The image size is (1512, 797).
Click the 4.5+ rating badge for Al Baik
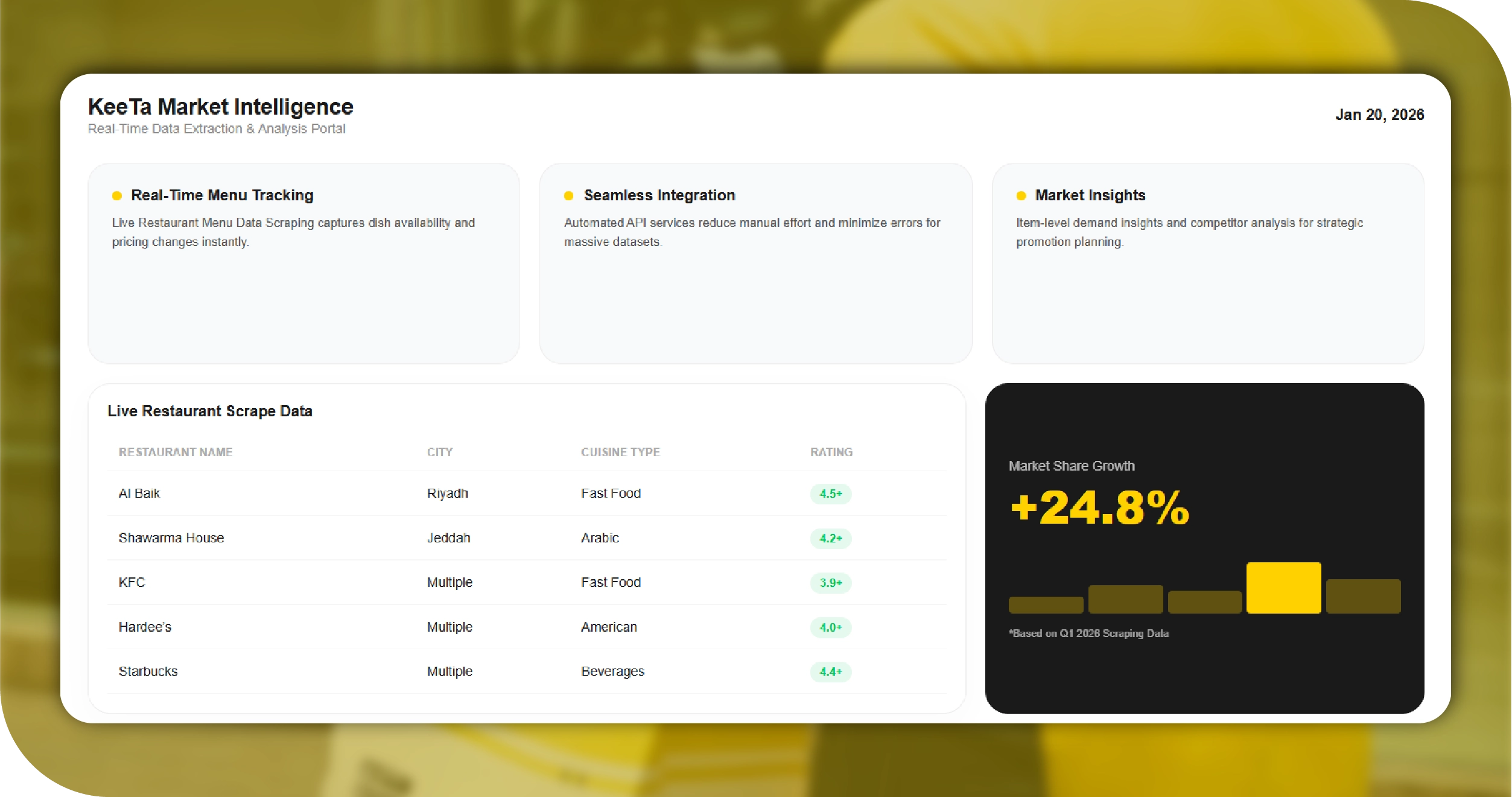pos(830,494)
